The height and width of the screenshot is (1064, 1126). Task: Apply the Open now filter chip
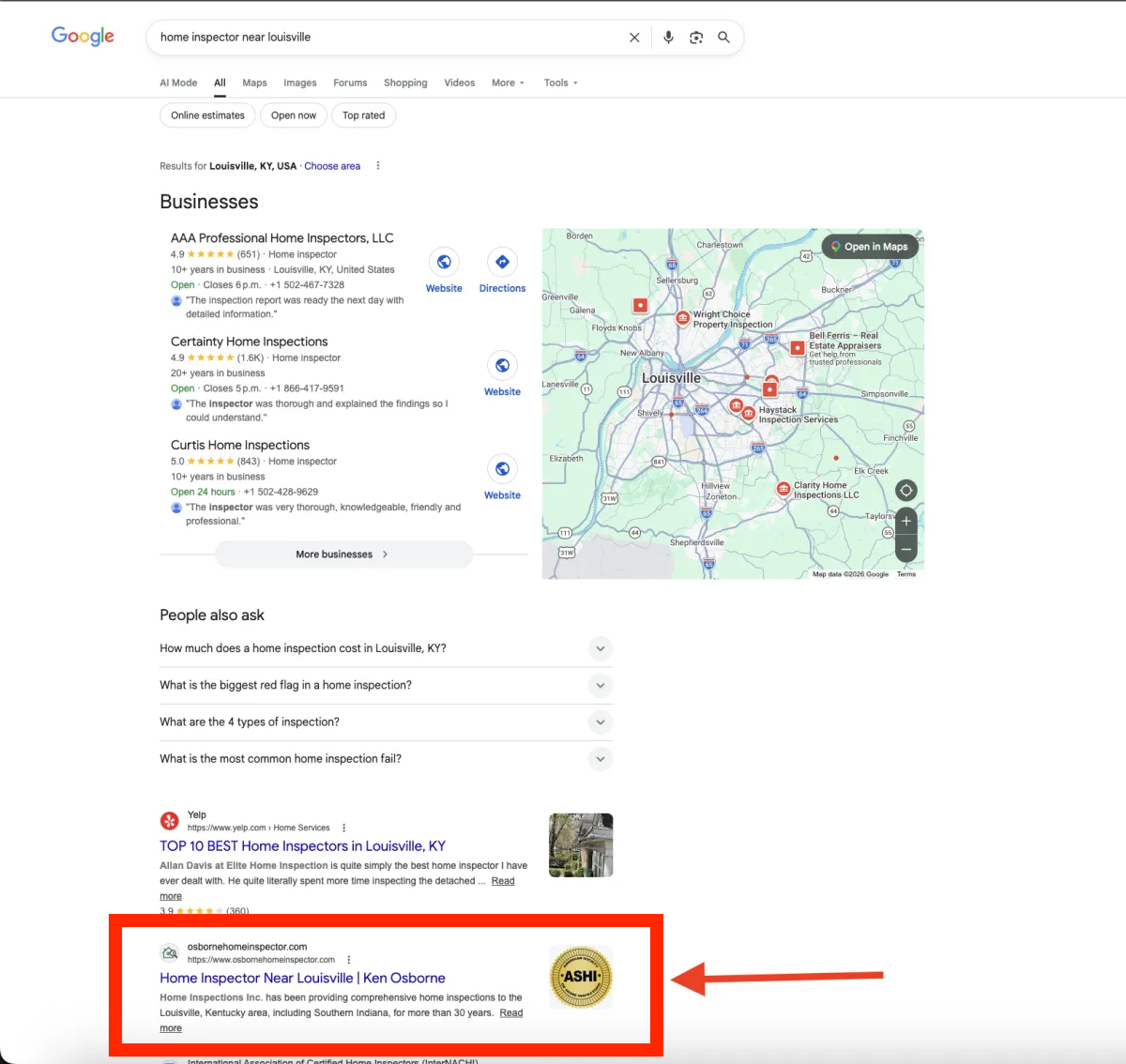(294, 115)
